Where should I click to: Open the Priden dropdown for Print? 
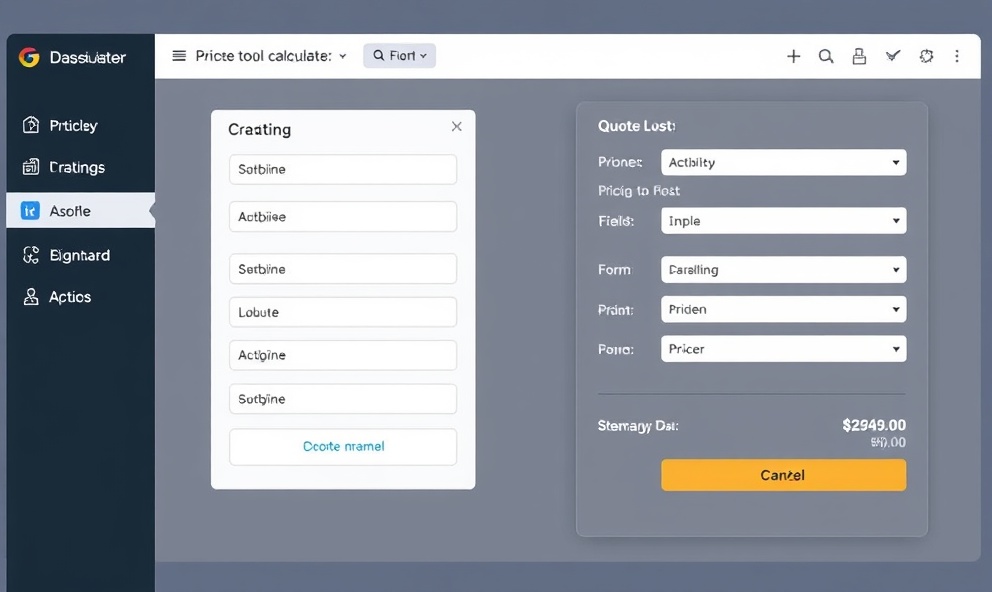point(783,309)
